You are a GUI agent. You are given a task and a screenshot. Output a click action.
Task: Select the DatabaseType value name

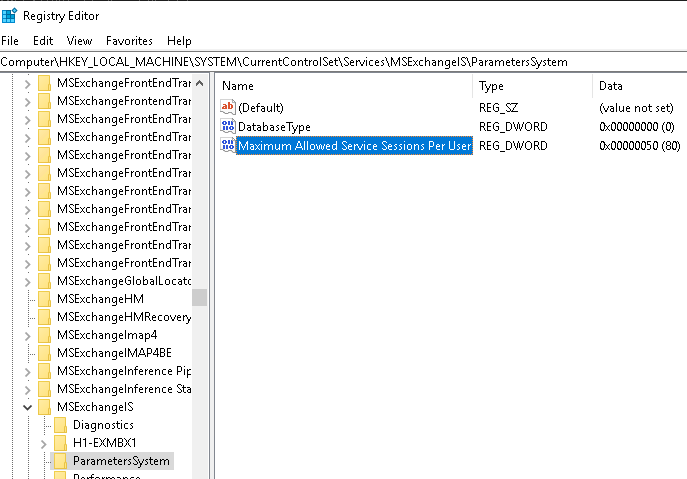click(x=274, y=127)
